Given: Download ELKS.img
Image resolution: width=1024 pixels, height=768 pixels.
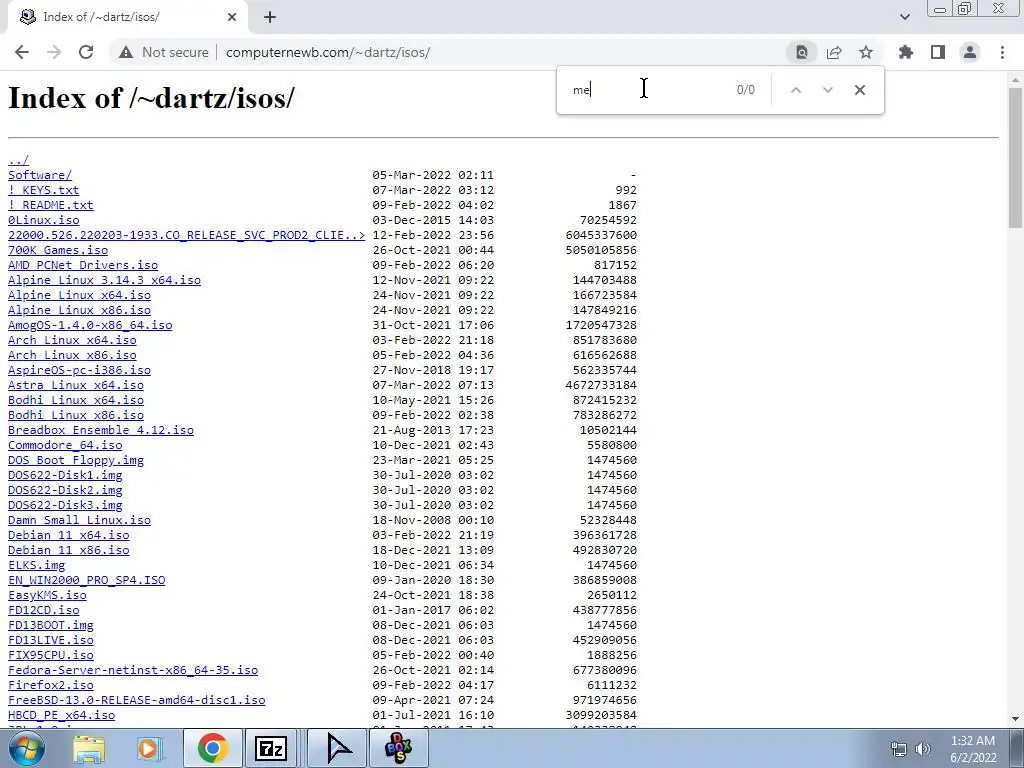Looking at the screenshot, I should 37,566.
